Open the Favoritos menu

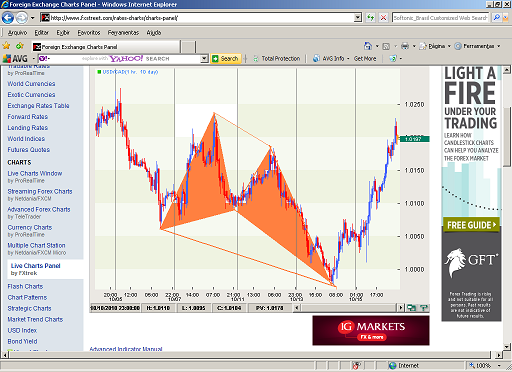coord(89,33)
